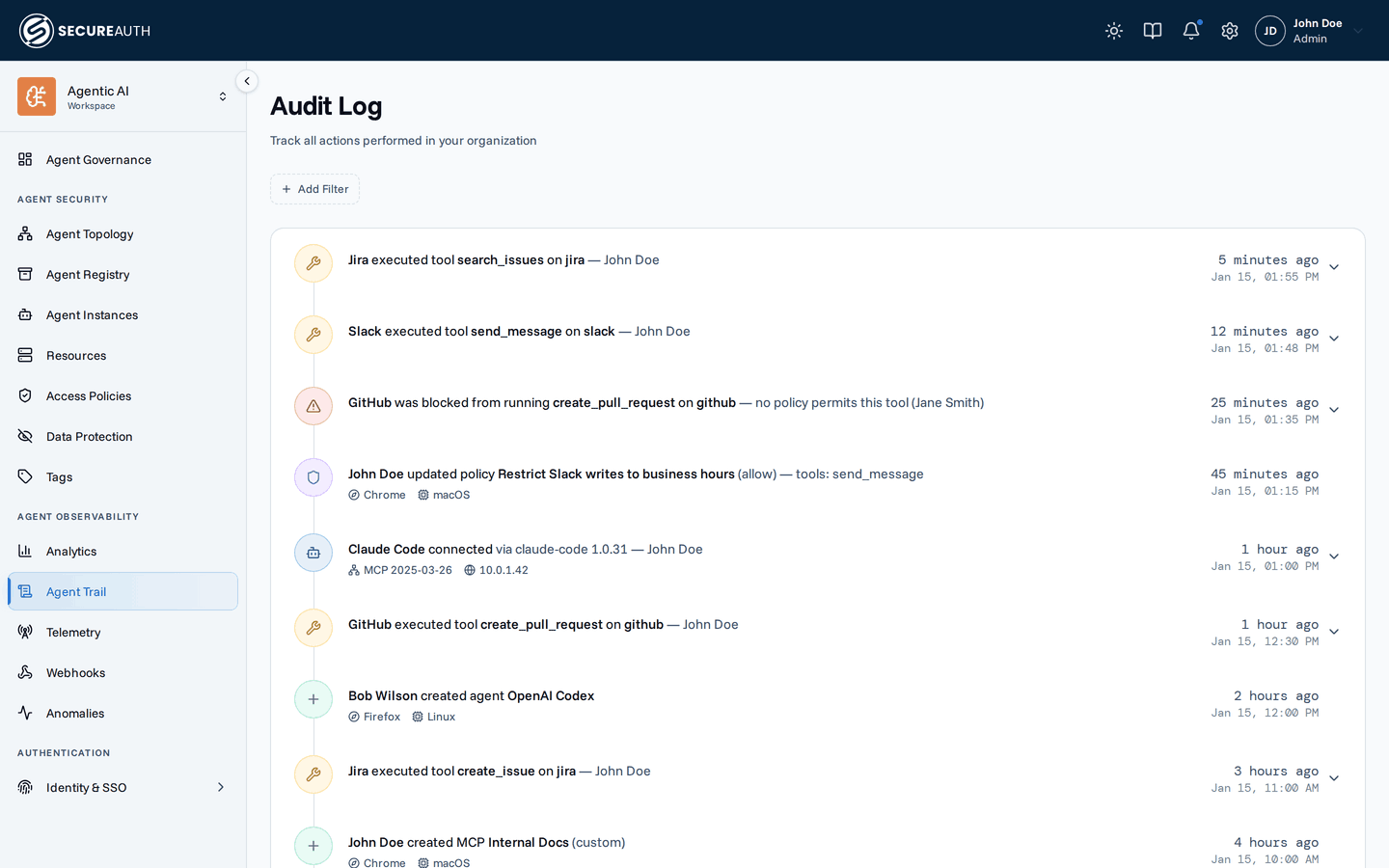Click the Audit Log heading

pos(326,106)
